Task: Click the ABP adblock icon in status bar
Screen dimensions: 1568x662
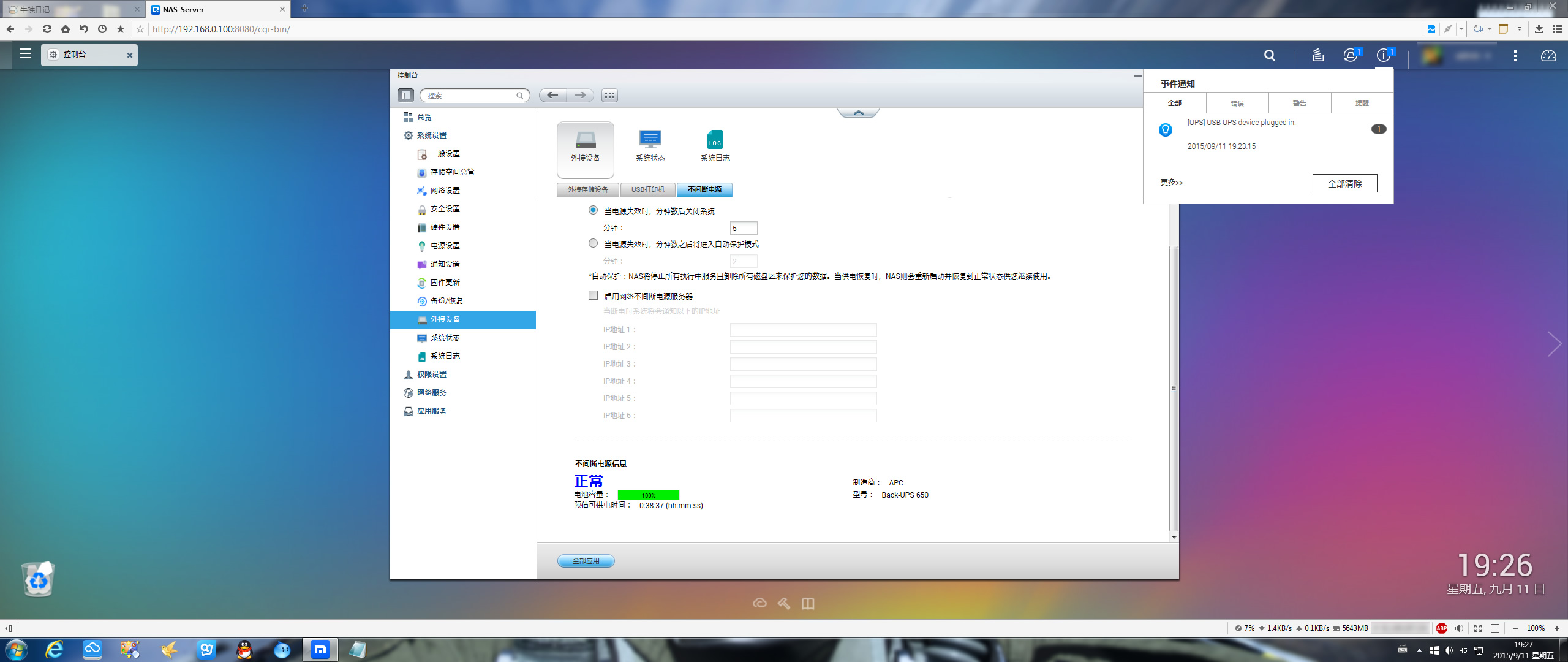Action: 1442,628
